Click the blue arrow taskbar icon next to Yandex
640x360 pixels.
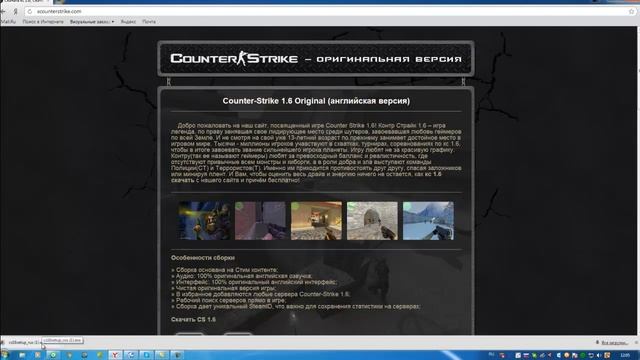[131, 355]
